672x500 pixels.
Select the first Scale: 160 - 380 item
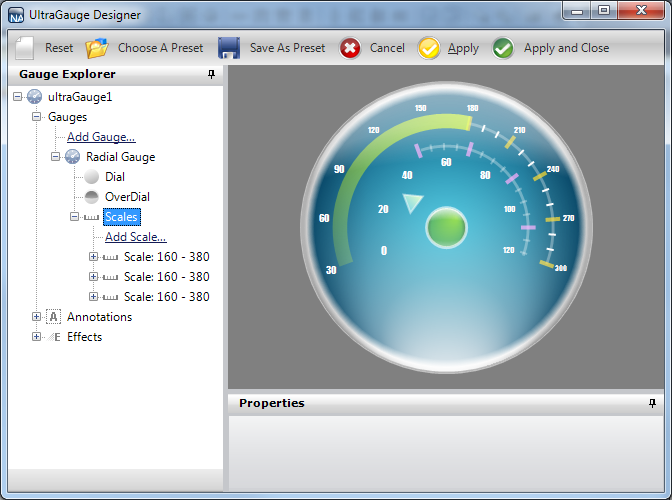pos(166,257)
